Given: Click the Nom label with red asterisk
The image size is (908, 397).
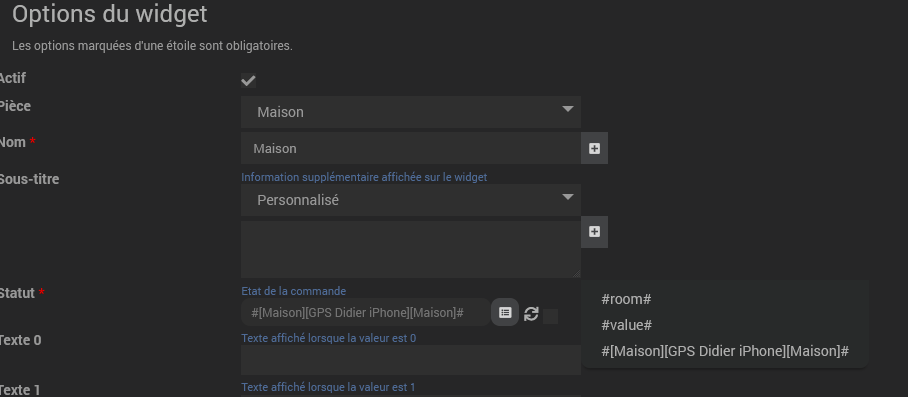Looking at the screenshot, I should click(x=17, y=142).
